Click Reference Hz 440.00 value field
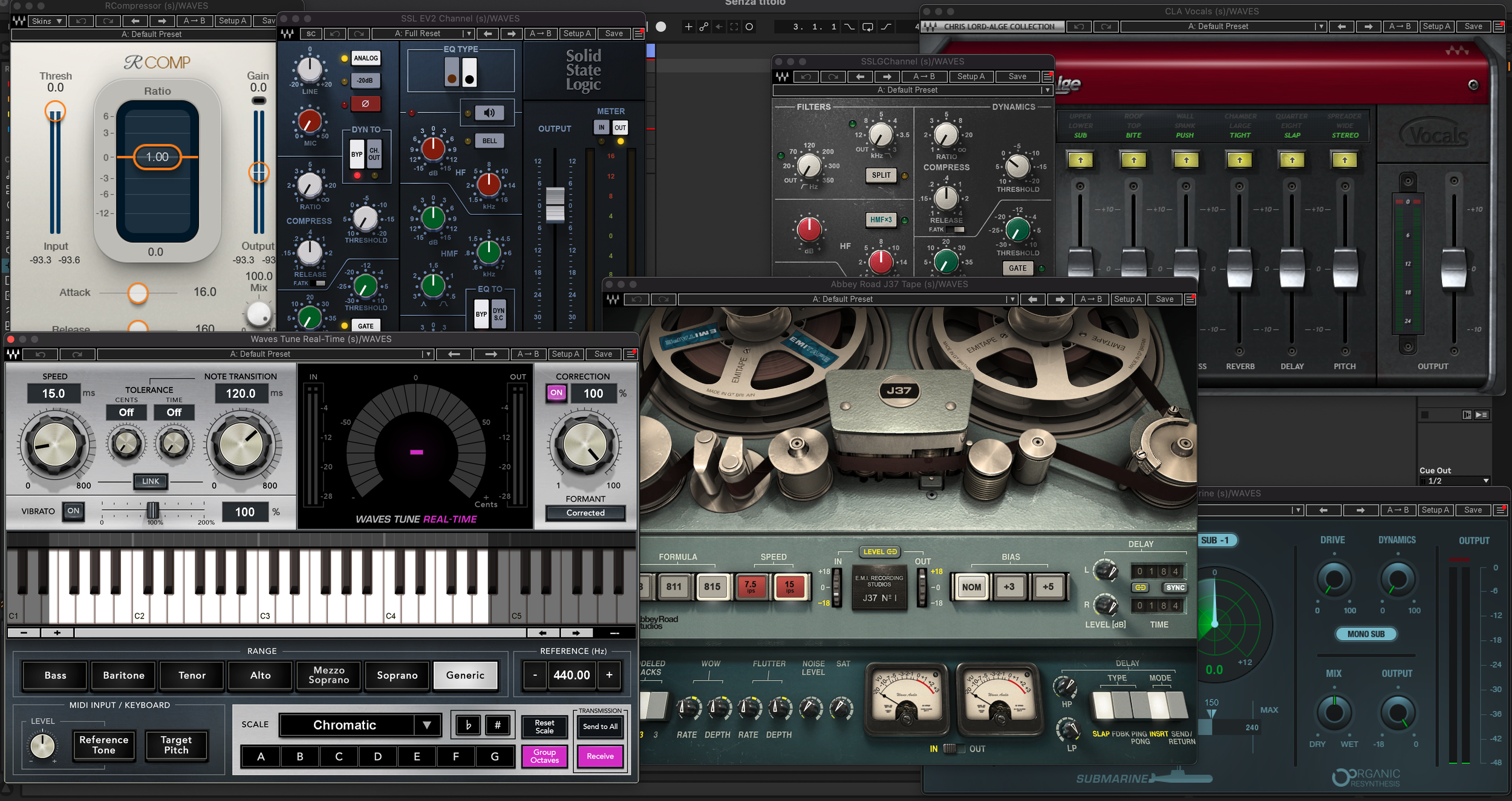1512x801 pixels. pos(572,675)
